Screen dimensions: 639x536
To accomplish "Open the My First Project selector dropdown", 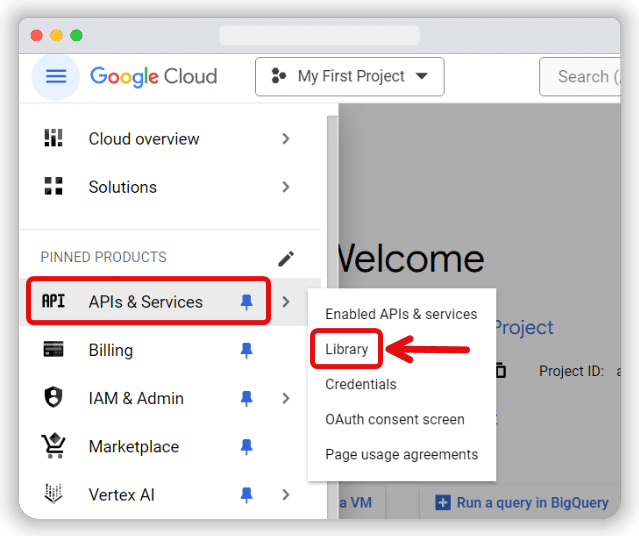I will tap(350, 77).
